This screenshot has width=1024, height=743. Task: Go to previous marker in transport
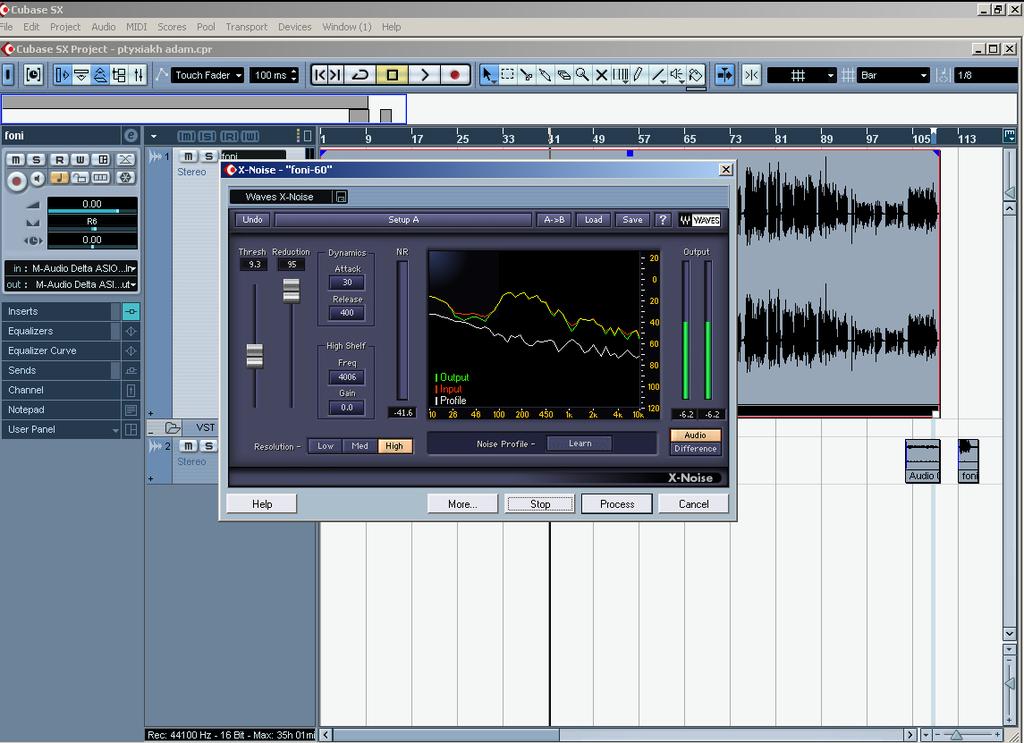coord(319,75)
